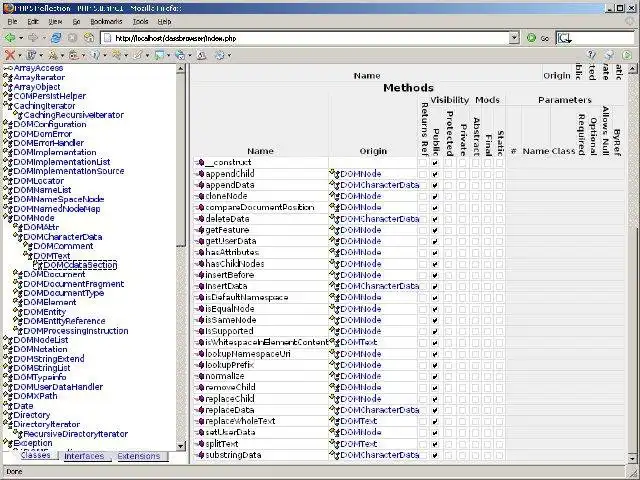This screenshot has width=640, height=480.
Task: Toggle Public checkbox in substringData row
Action: tap(435, 455)
